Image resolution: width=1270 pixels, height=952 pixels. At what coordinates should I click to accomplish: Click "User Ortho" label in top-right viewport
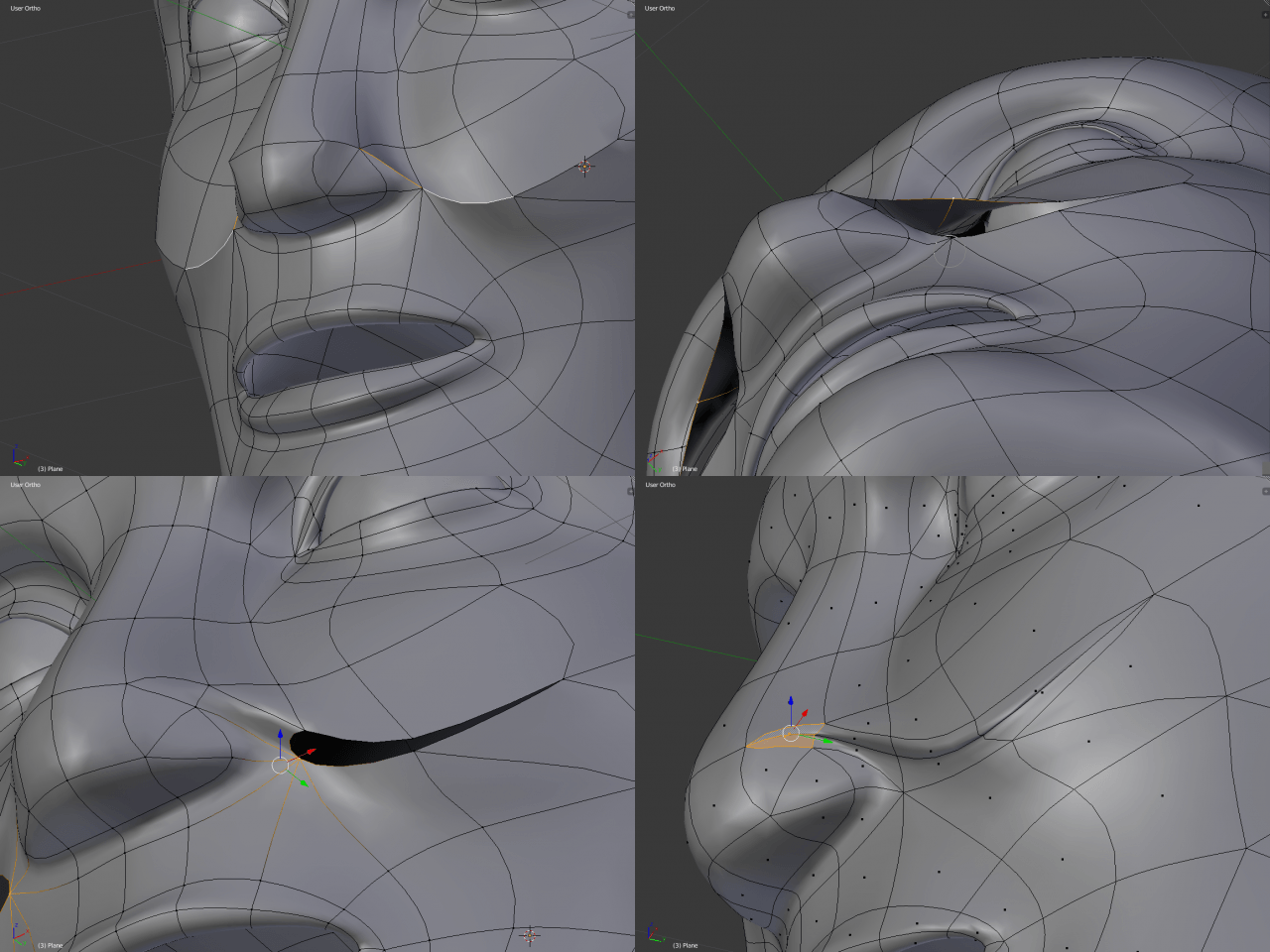point(660,8)
